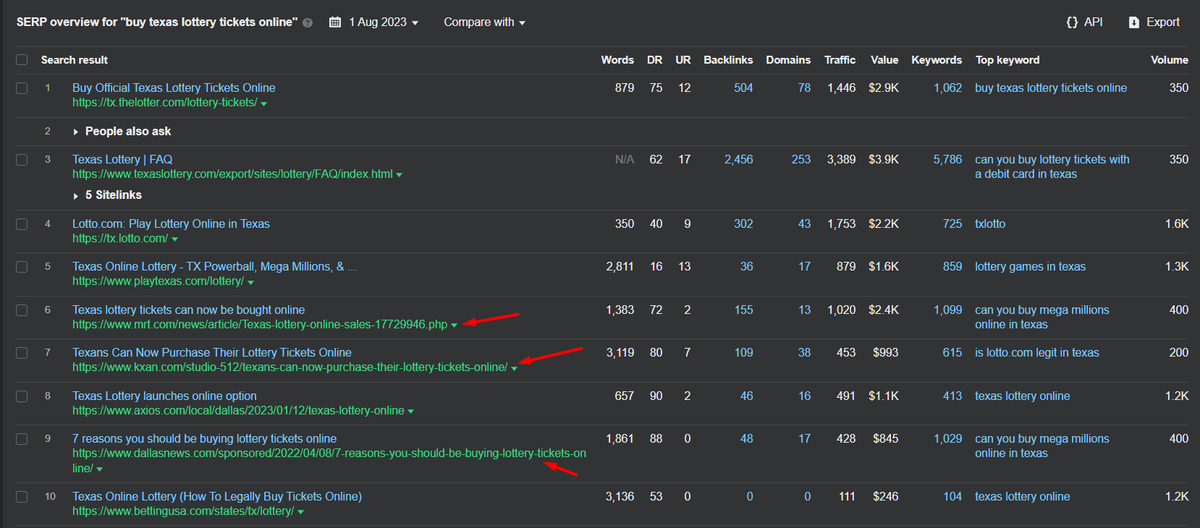Viewport: 1200px width, 528px height.
Task: Open the axios.com texas-lottery-online URL
Action: [x=238, y=411]
